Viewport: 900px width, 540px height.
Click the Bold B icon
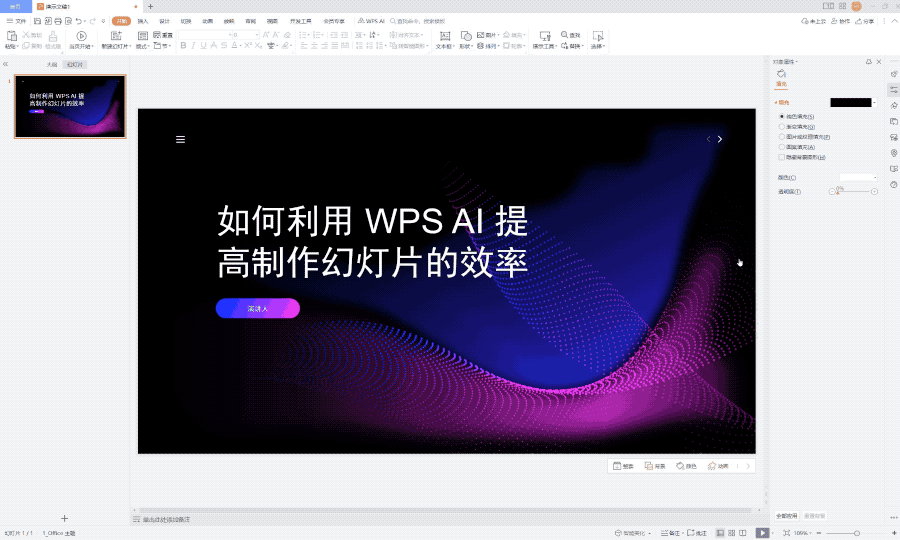pyautogui.click(x=183, y=45)
